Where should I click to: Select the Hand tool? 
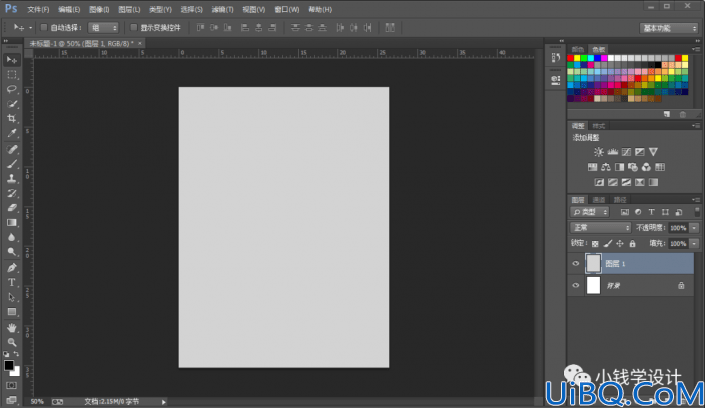tap(12, 328)
